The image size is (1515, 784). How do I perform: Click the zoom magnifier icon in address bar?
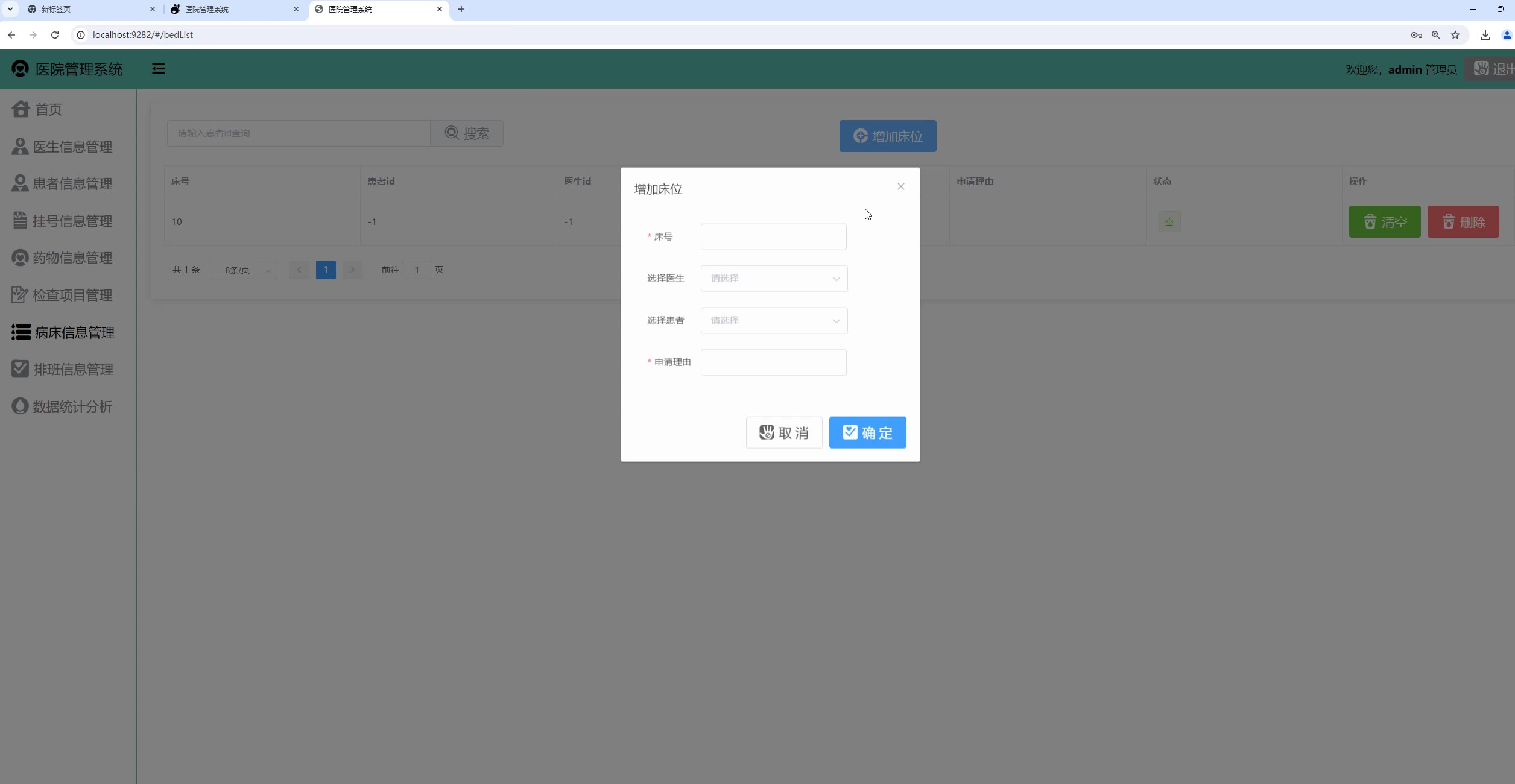pos(1436,35)
